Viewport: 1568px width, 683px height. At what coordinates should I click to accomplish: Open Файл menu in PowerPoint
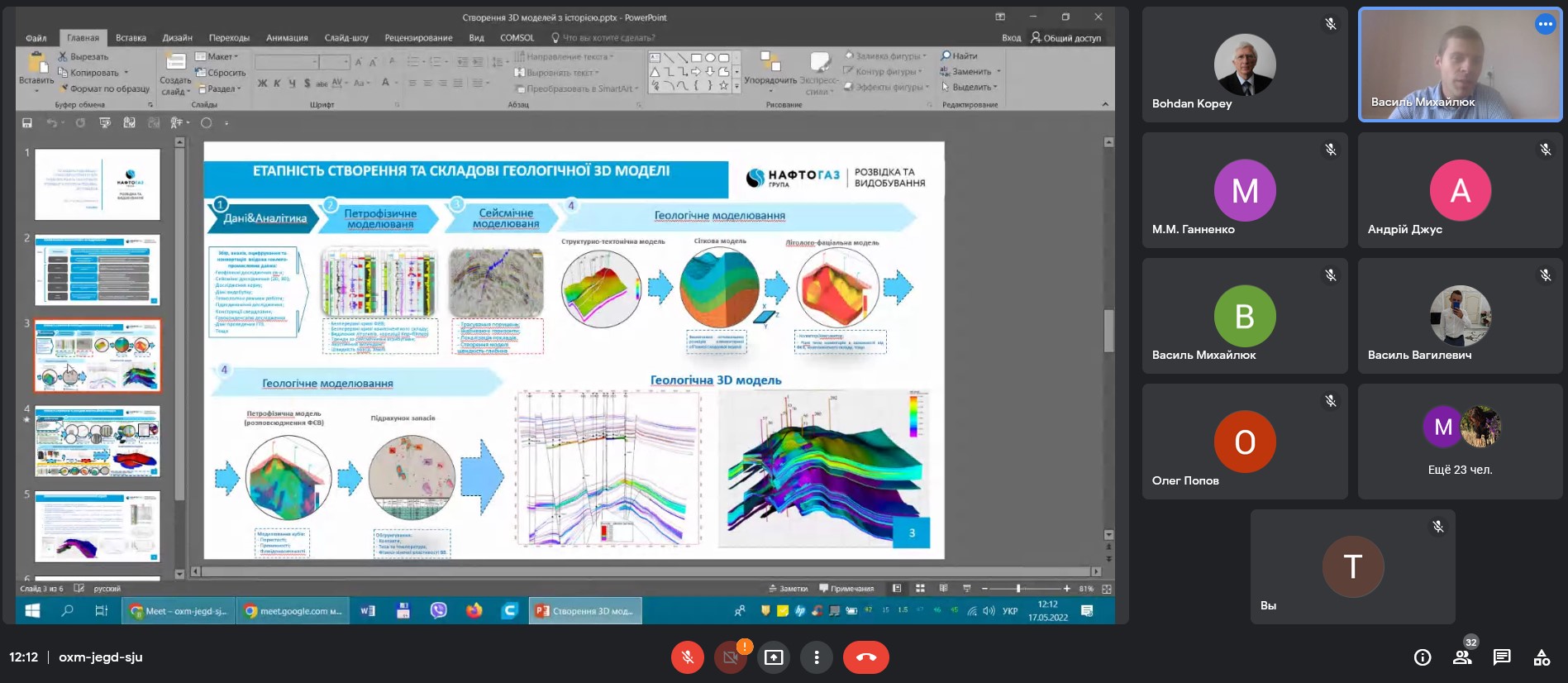[36, 38]
